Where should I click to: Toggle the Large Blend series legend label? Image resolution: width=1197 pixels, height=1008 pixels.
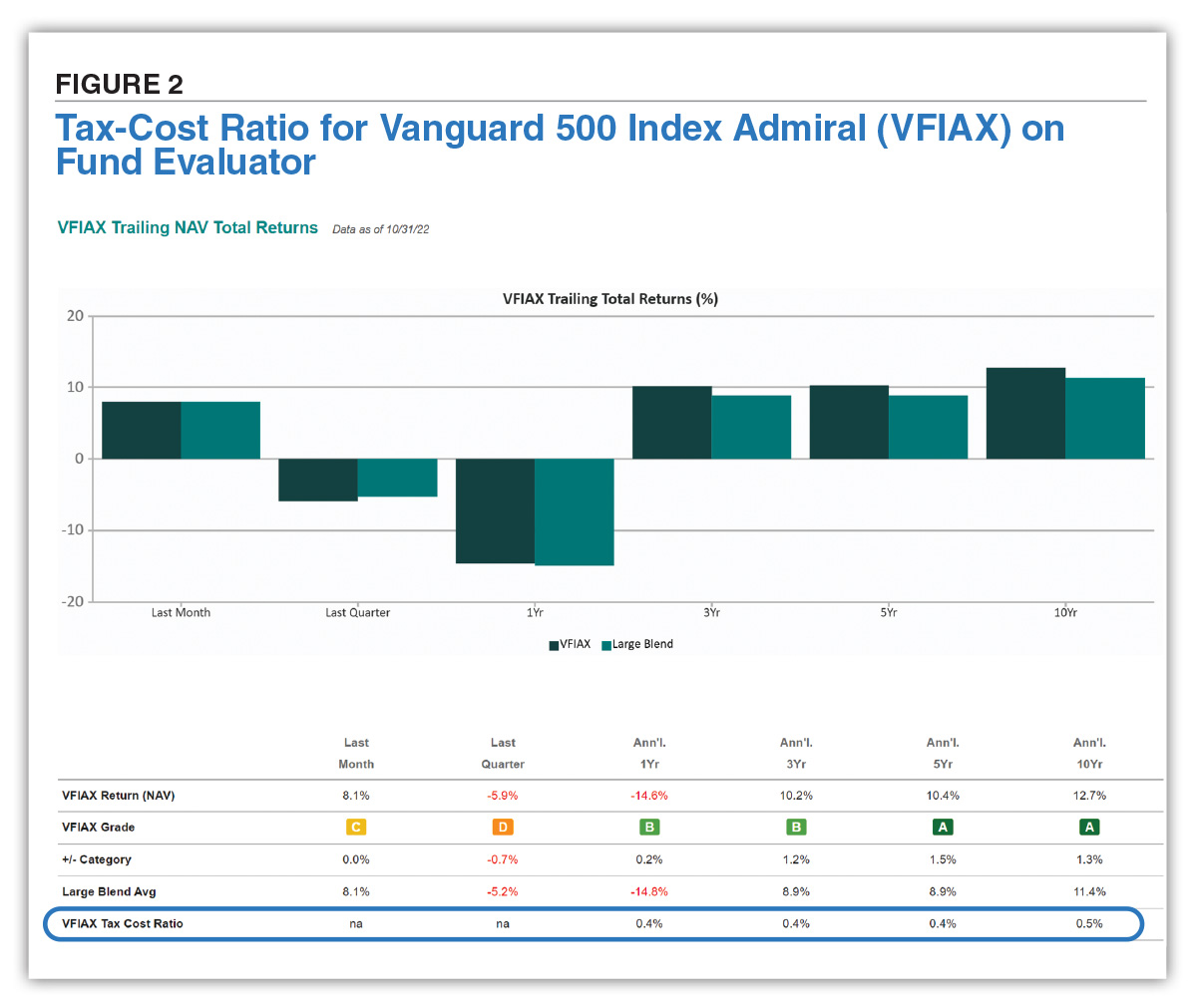click(642, 644)
